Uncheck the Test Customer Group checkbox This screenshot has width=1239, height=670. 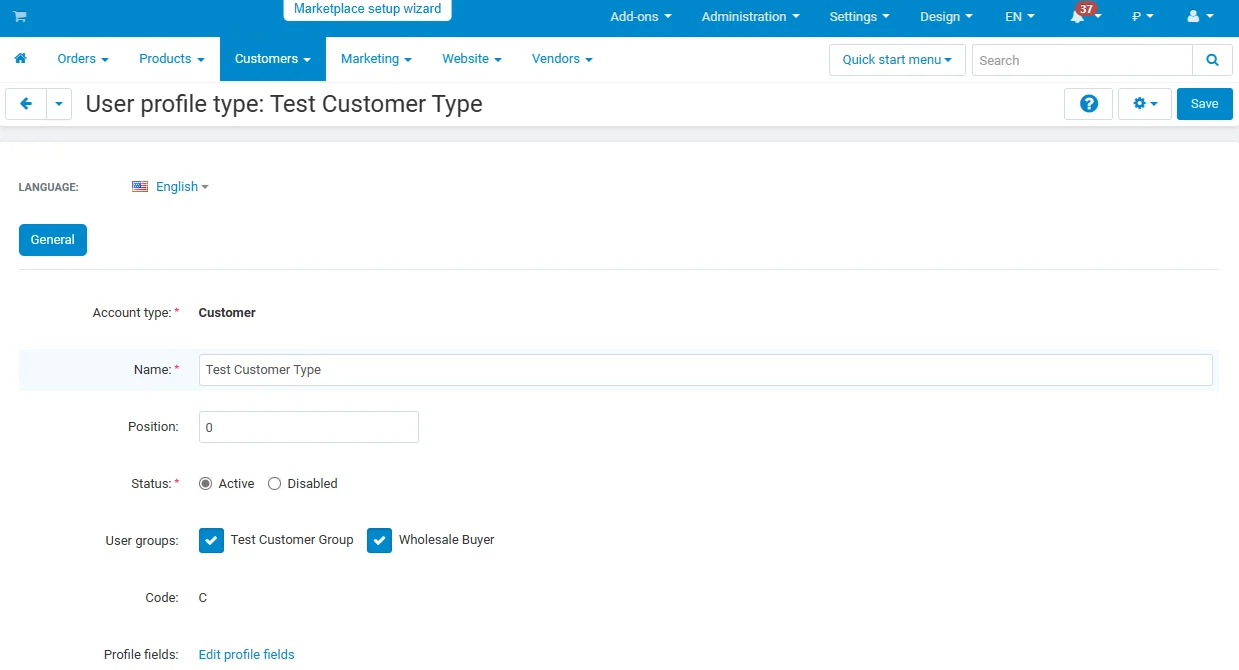tap(211, 540)
